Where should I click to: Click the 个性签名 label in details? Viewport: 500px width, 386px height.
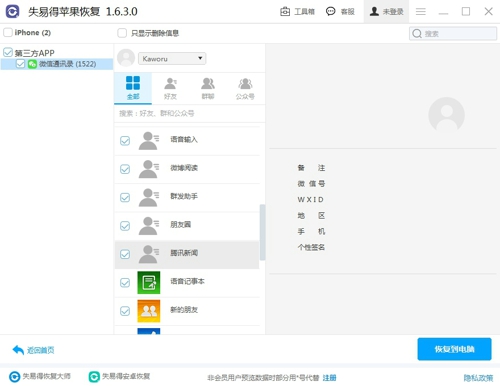311,247
